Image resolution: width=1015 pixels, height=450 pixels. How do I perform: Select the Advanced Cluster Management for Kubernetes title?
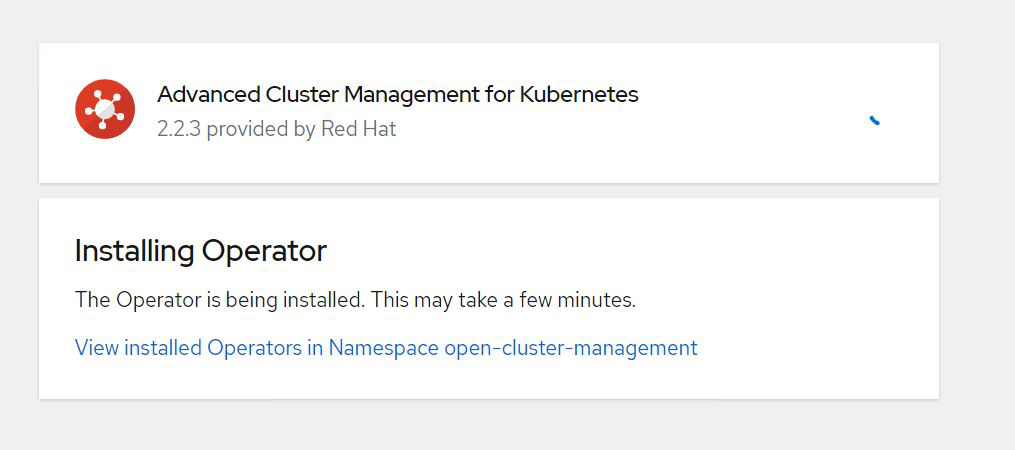pos(397,95)
